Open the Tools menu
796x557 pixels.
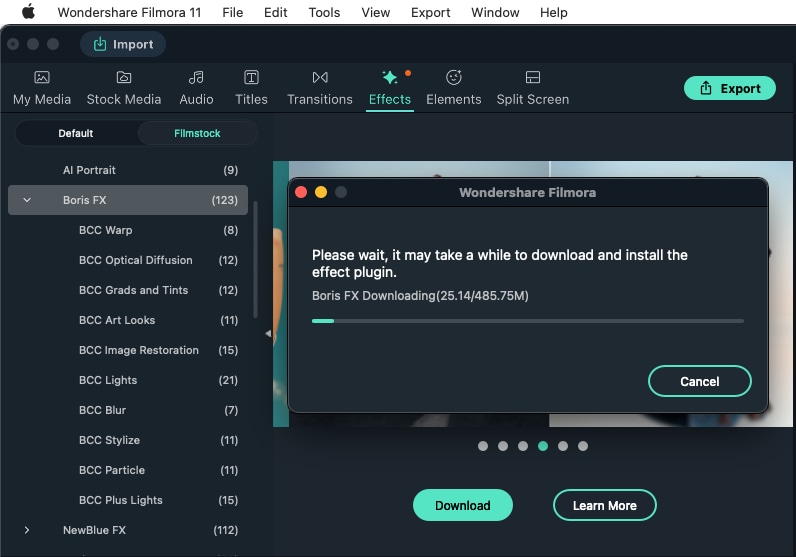click(x=324, y=12)
